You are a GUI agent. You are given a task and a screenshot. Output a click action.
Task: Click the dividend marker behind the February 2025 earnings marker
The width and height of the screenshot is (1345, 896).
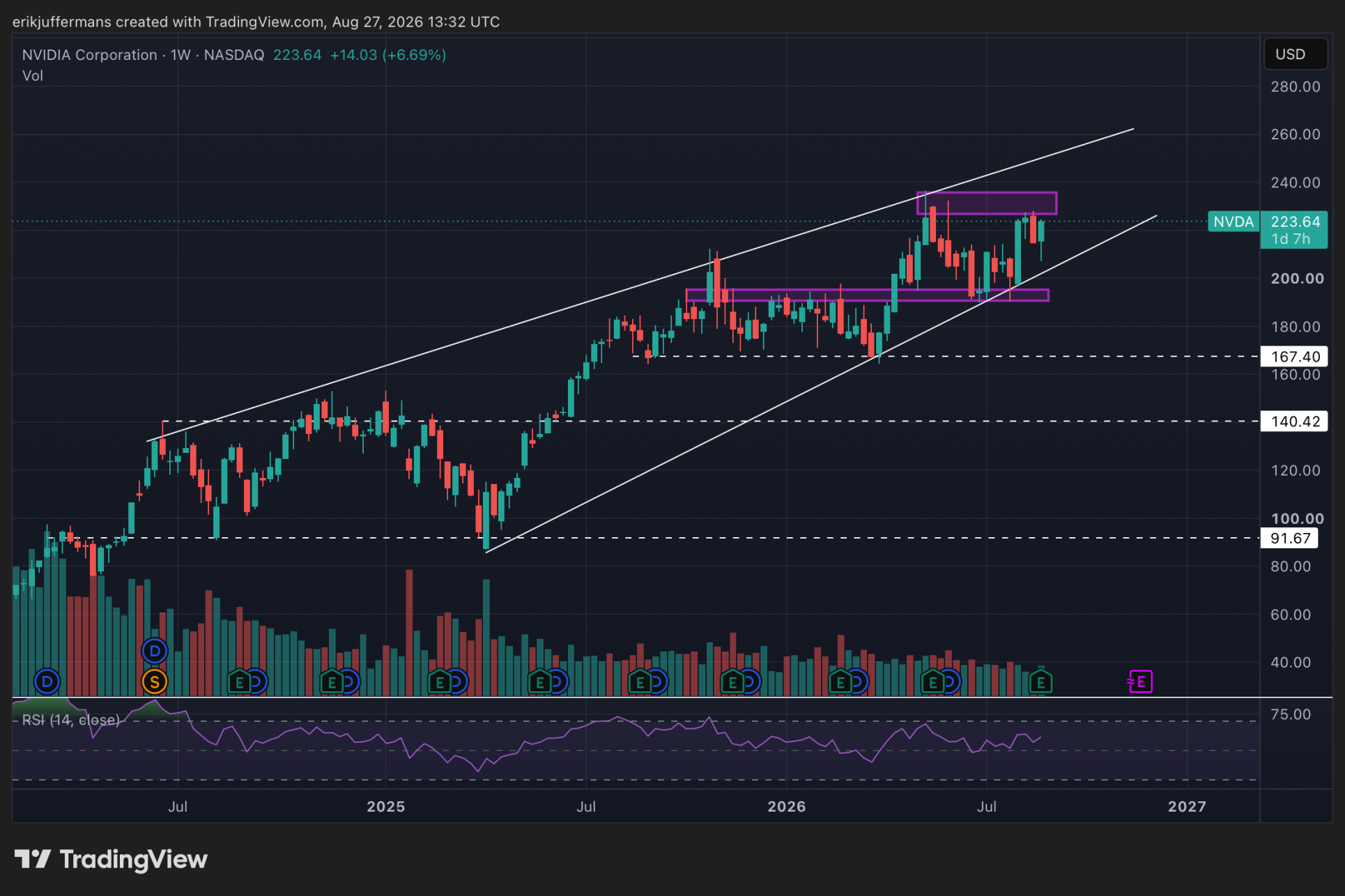(x=459, y=681)
